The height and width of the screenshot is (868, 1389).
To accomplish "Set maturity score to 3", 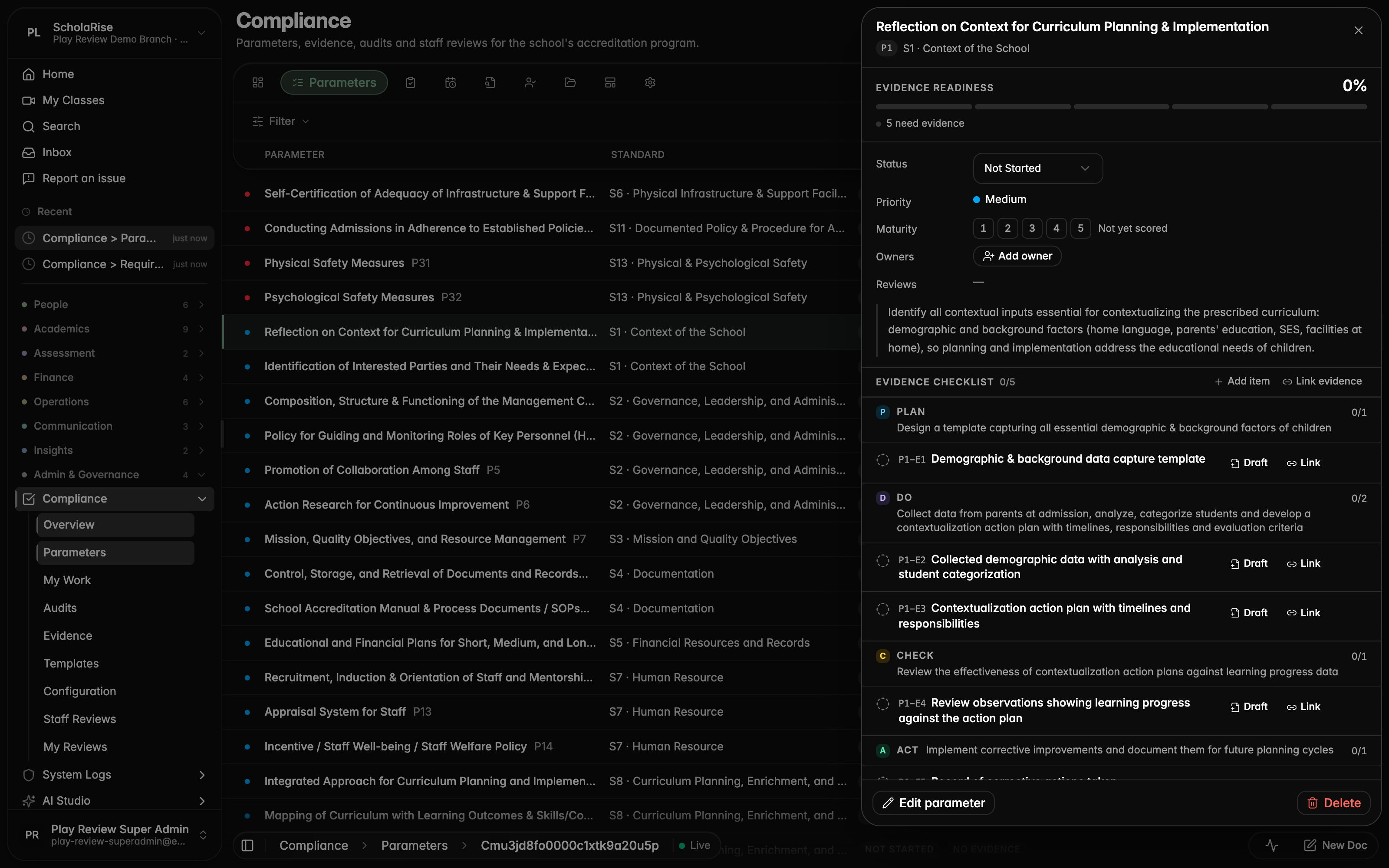I will pos(1032,228).
